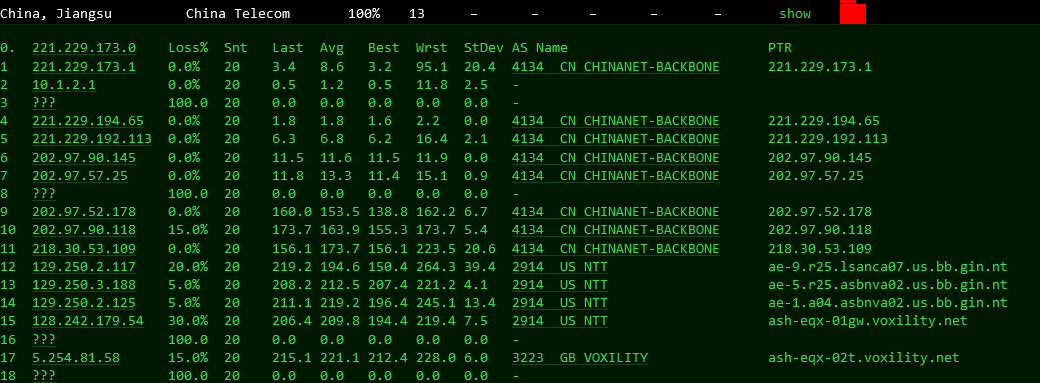Open hop 17 IP 5.254.81.58

76,358
